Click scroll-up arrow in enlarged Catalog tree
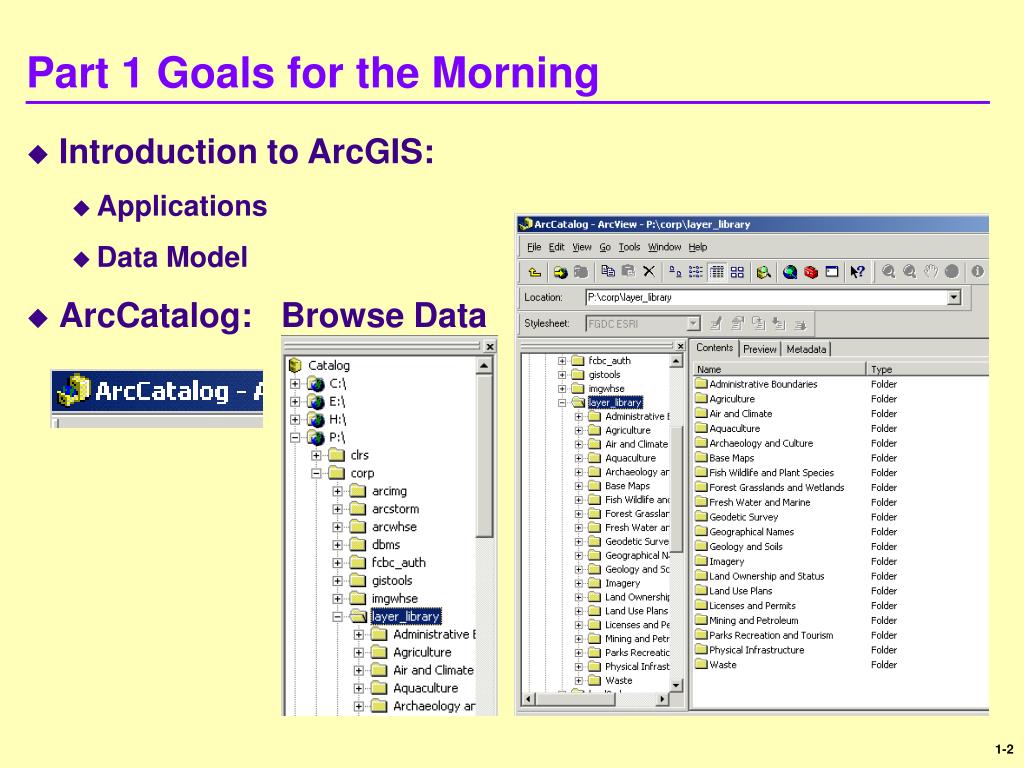The width and height of the screenshot is (1024, 768). [x=484, y=366]
